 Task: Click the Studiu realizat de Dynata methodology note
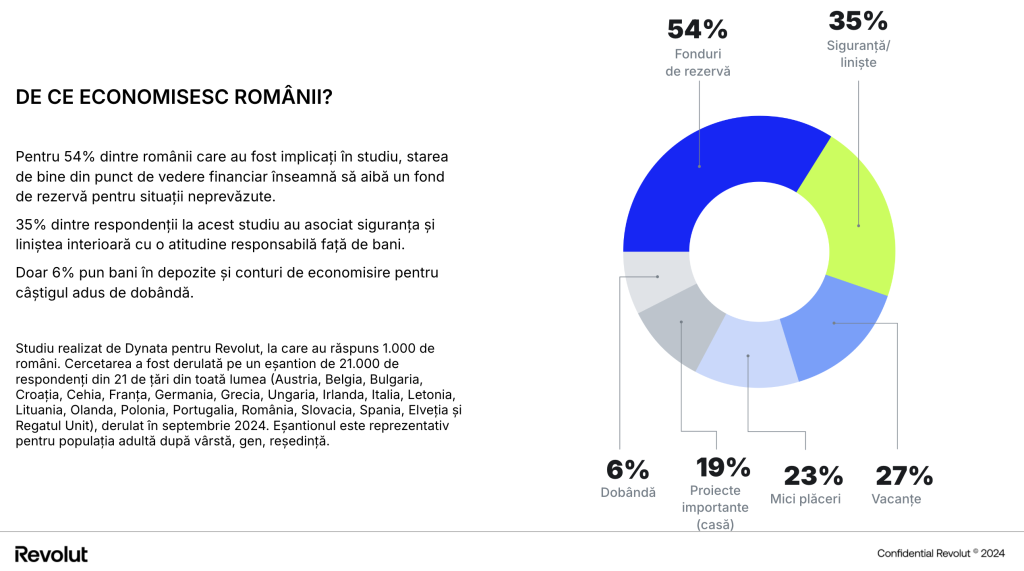(238, 395)
